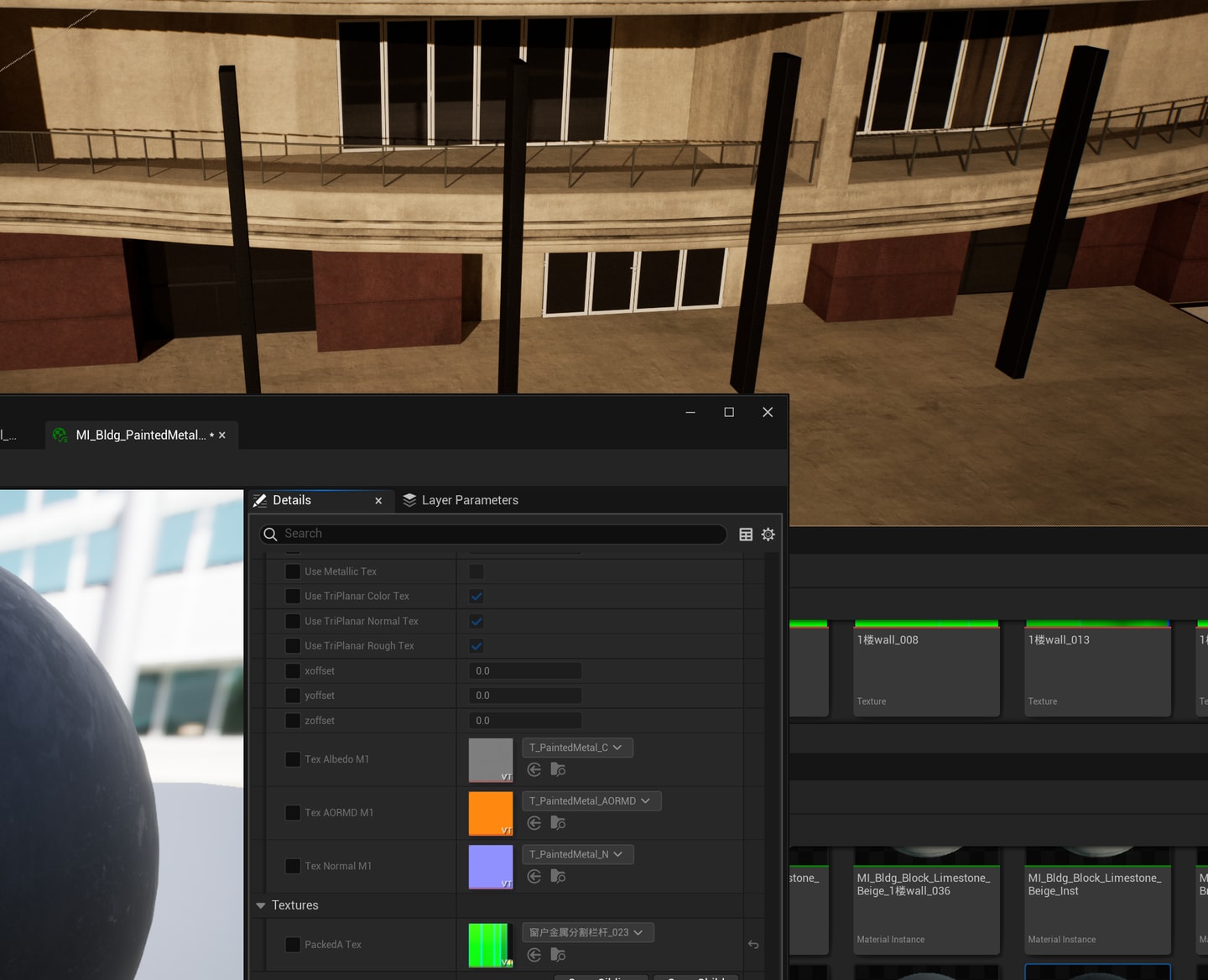Use selected asset for Tex Normal M1
Image resolution: width=1208 pixels, height=980 pixels.
pyautogui.click(x=534, y=877)
